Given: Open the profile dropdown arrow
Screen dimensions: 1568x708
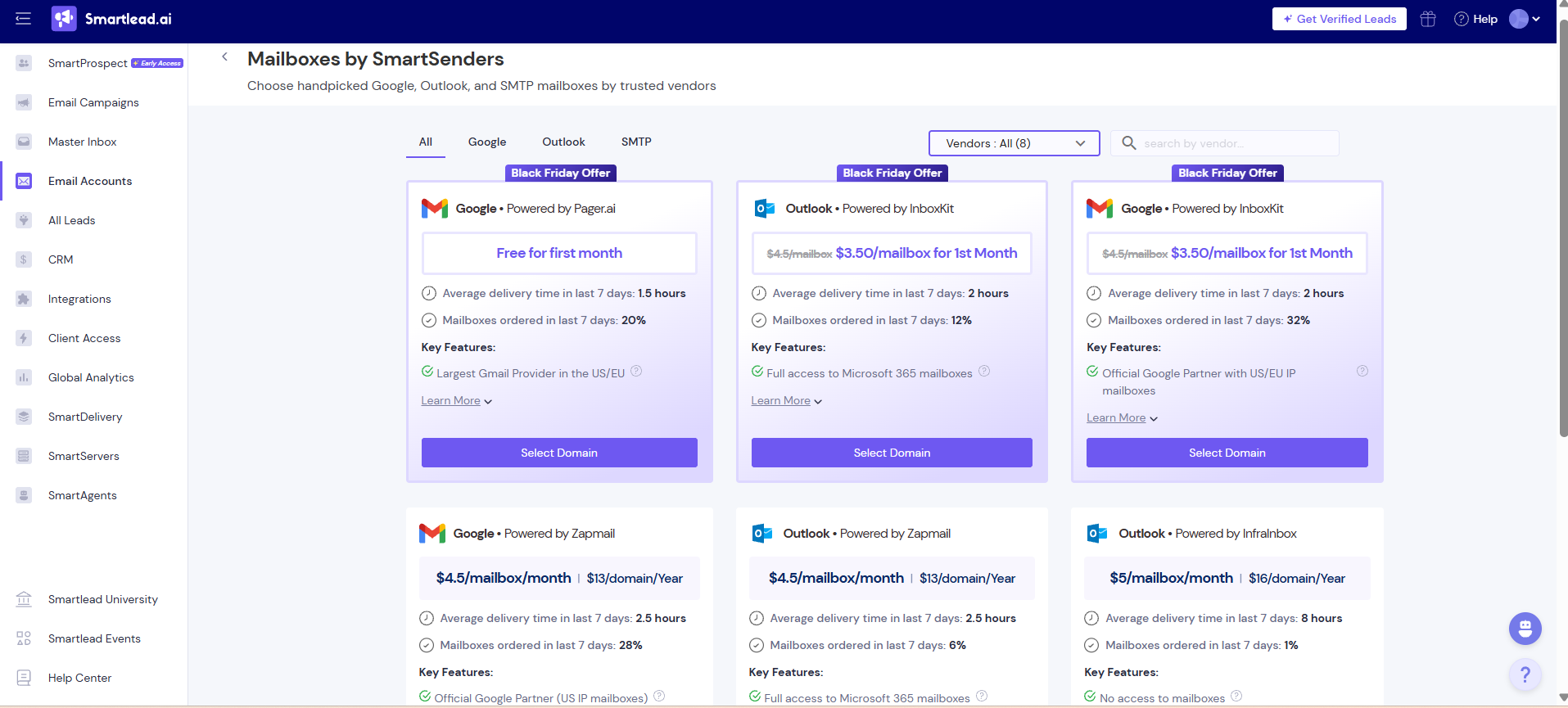Looking at the screenshot, I should [1536, 19].
